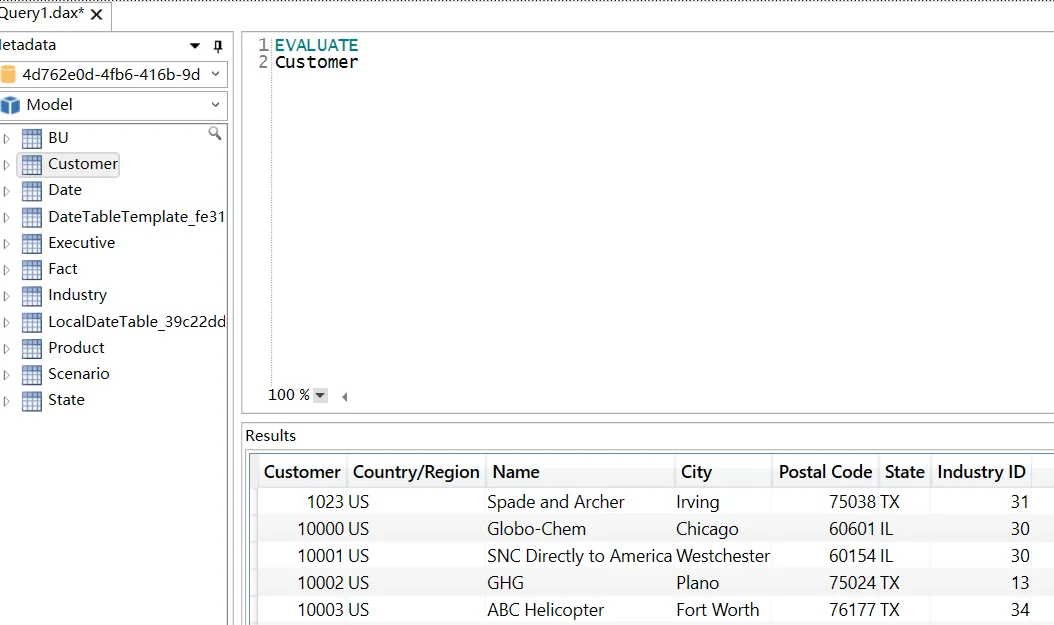This screenshot has height=625, width=1054.
Task: Expand the Industry table node
Action: (7, 296)
